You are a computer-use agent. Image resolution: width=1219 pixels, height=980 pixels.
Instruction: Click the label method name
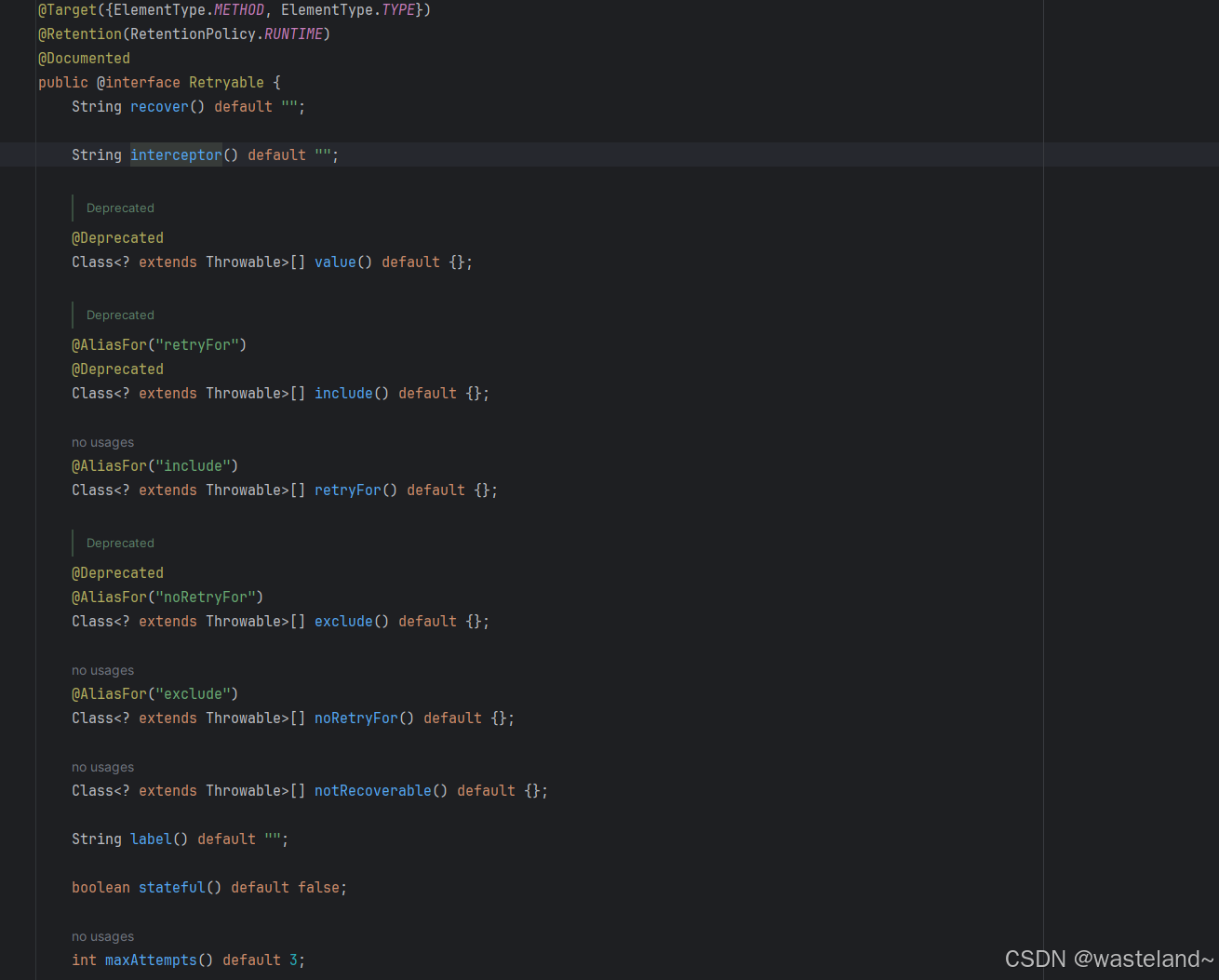[149, 839]
